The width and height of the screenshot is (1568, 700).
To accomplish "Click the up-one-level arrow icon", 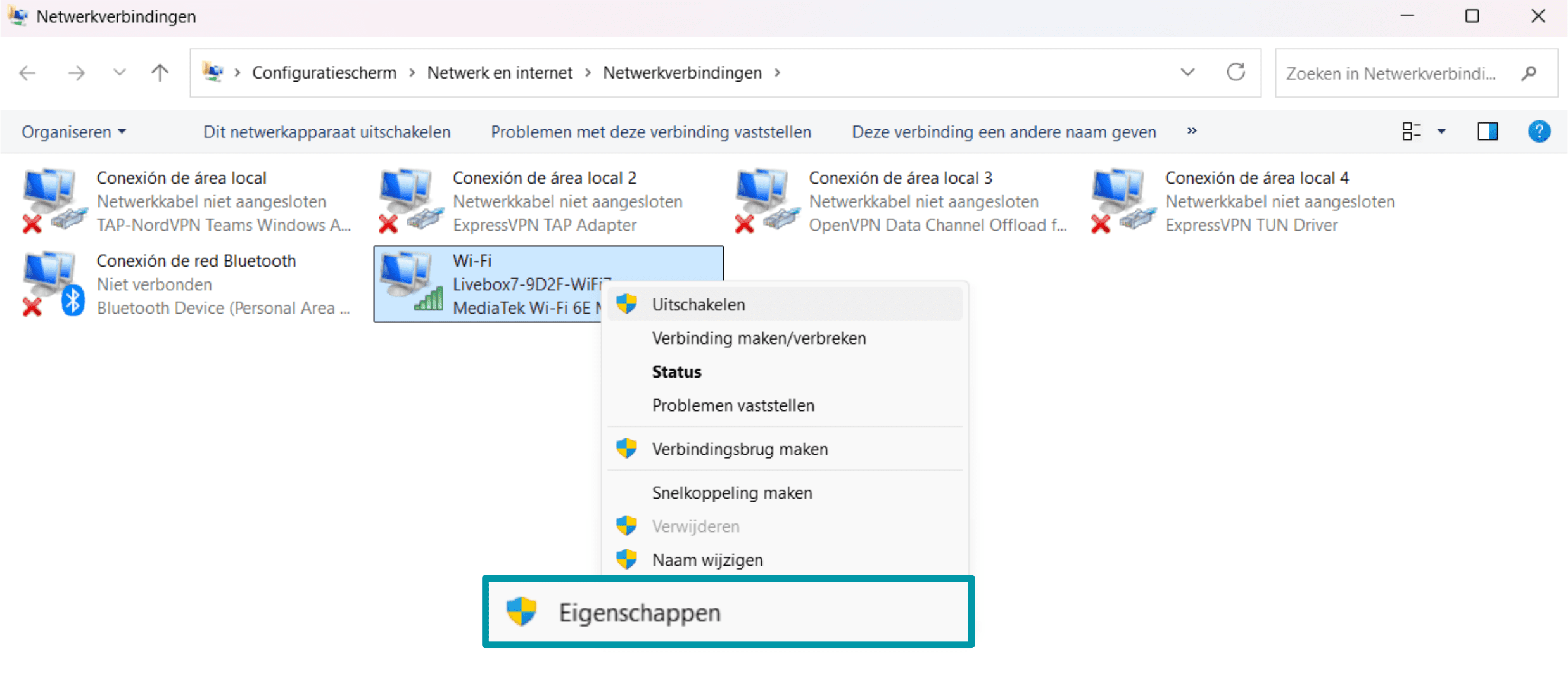I will coord(159,72).
